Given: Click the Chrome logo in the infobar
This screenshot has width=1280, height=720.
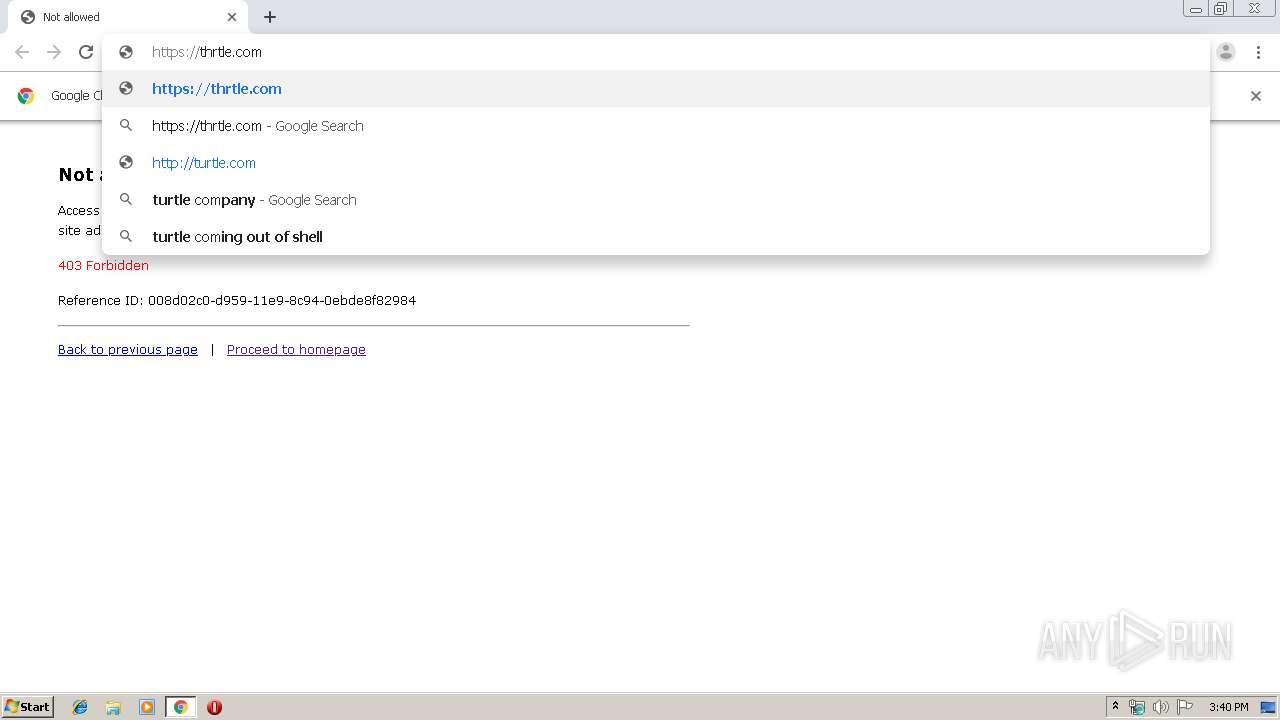Looking at the screenshot, I should (x=26, y=96).
